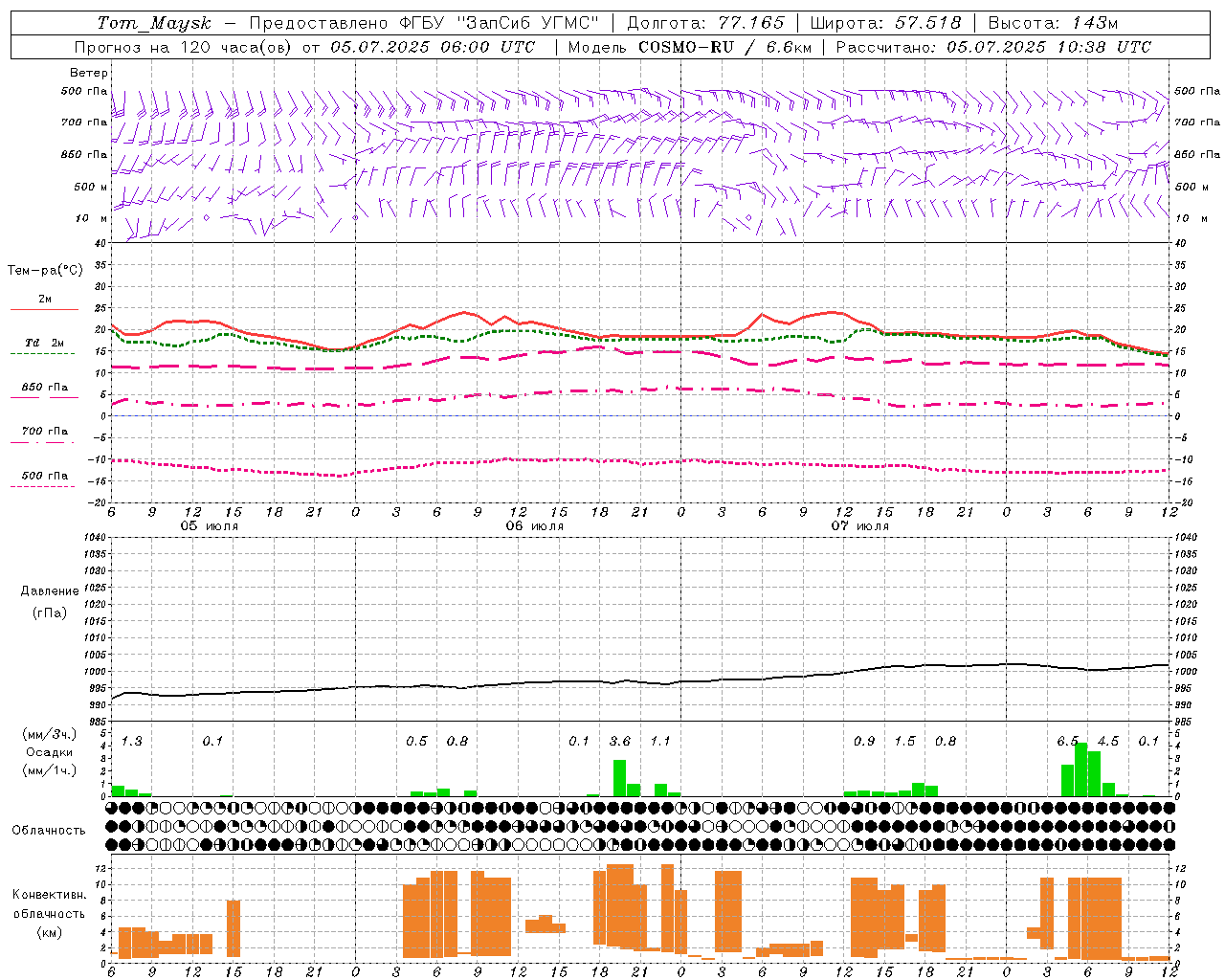Click the 1.5 precipitation amount
This screenshot has height=980, width=1225.
pos(904,741)
